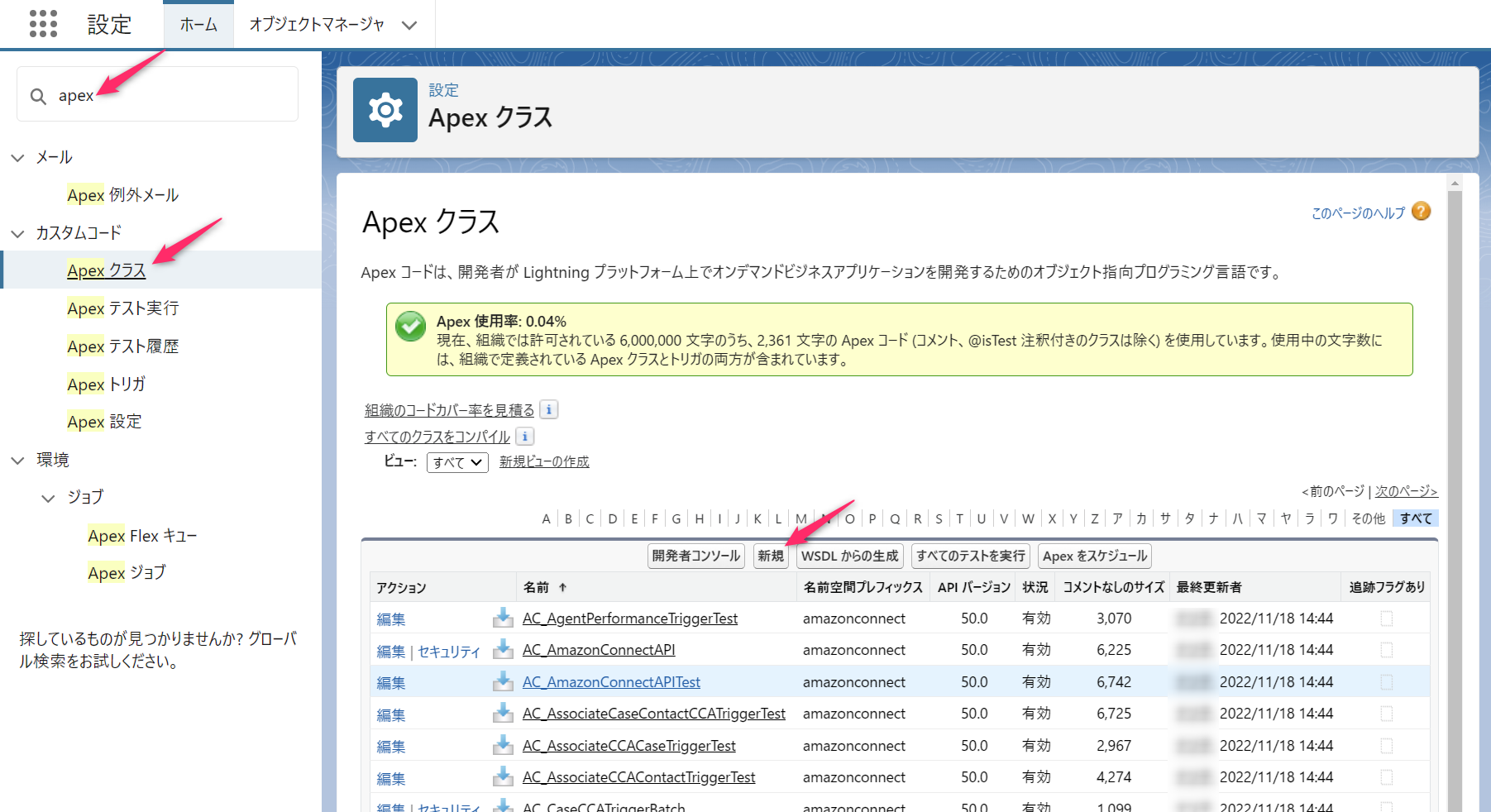Toggle trace flag checkbox for AC_AssociateCaseContactCCATriggerTest
Screen dimensions: 1491x812
tap(1387, 714)
